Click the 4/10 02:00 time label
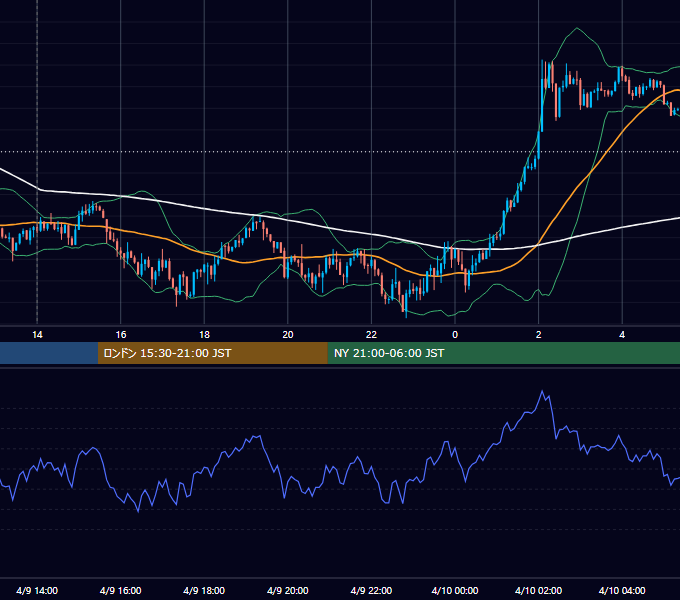Image resolution: width=680 pixels, height=600 pixels. coord(539,590)
